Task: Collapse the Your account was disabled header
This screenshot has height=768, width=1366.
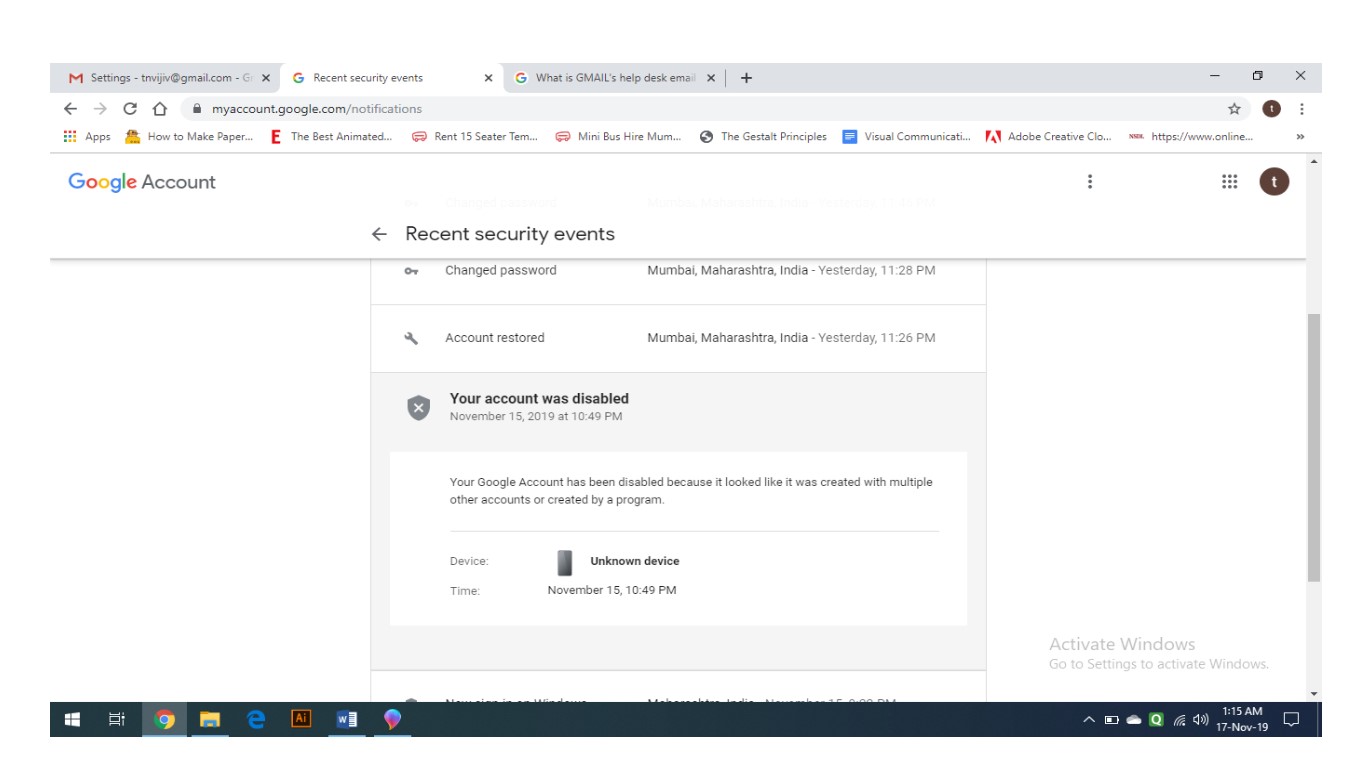Action: coord(678,407)
